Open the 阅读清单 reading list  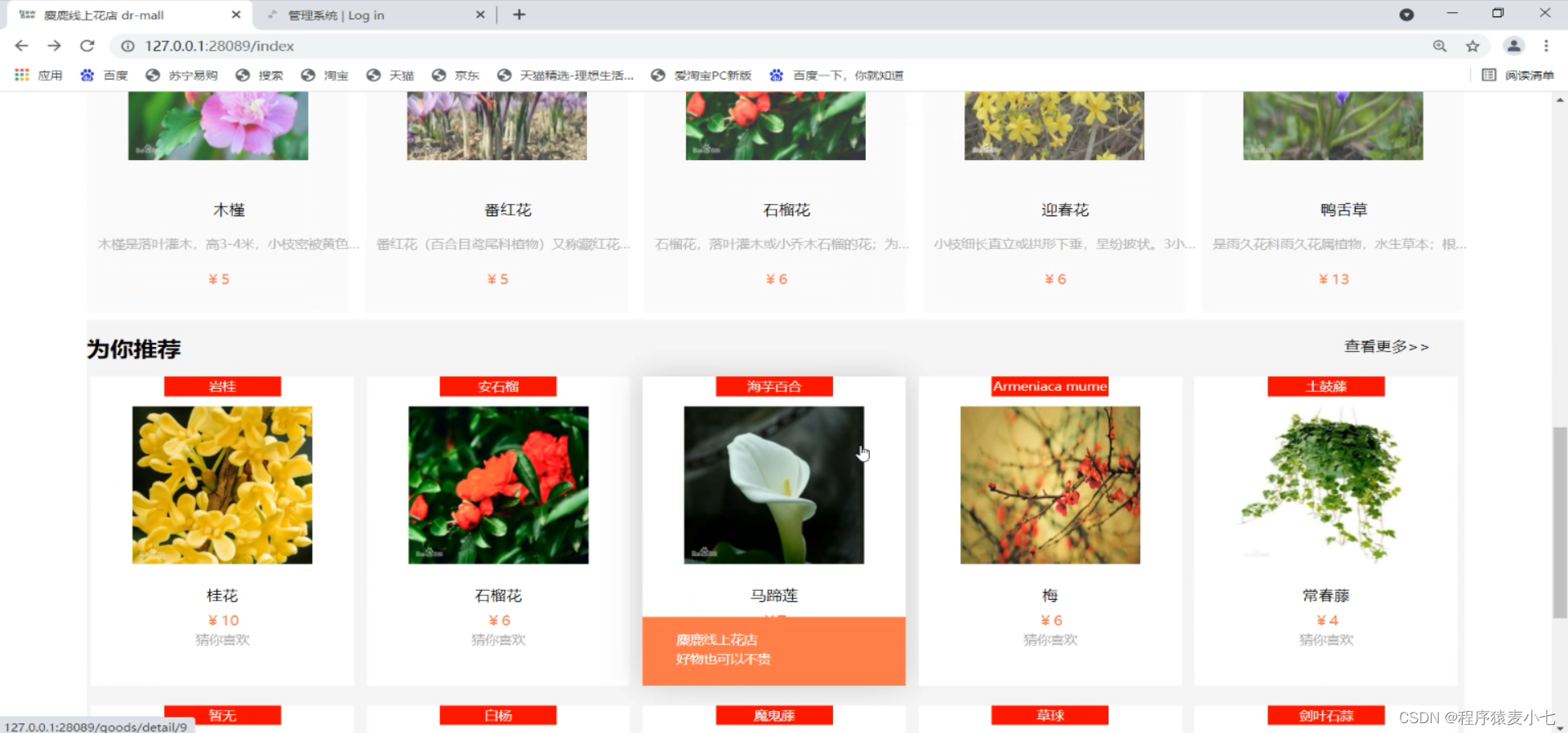point(1518,75)
